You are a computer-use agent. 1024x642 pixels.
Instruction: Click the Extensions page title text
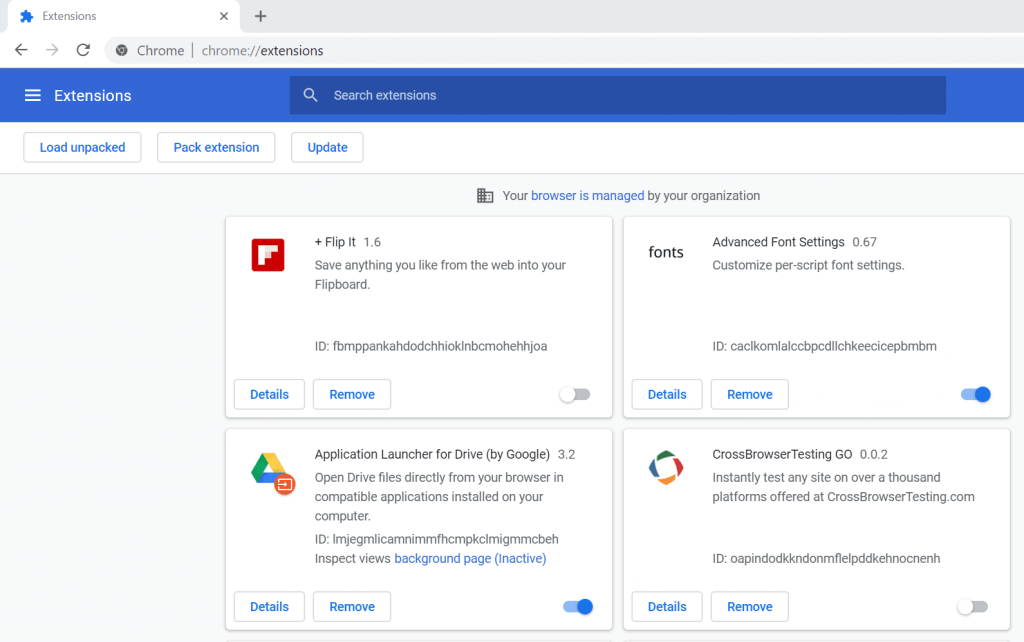[x=93, y=95]
